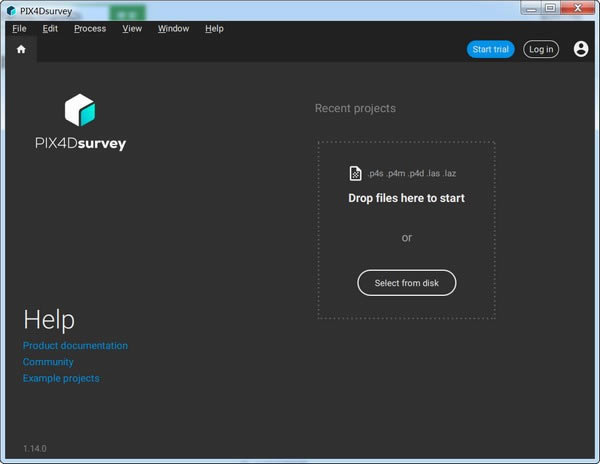Open the Help menu

coord(214,28)
